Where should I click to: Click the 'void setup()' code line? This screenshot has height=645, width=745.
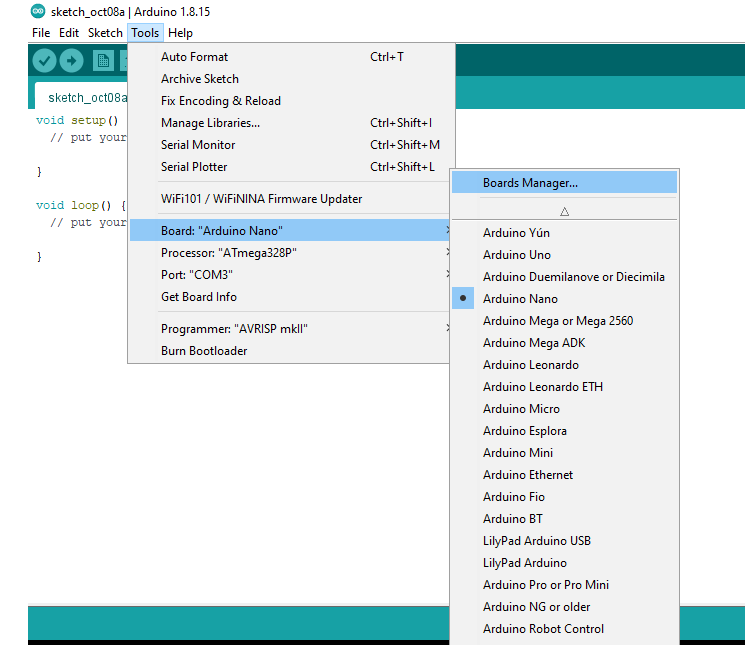[77, 120]
